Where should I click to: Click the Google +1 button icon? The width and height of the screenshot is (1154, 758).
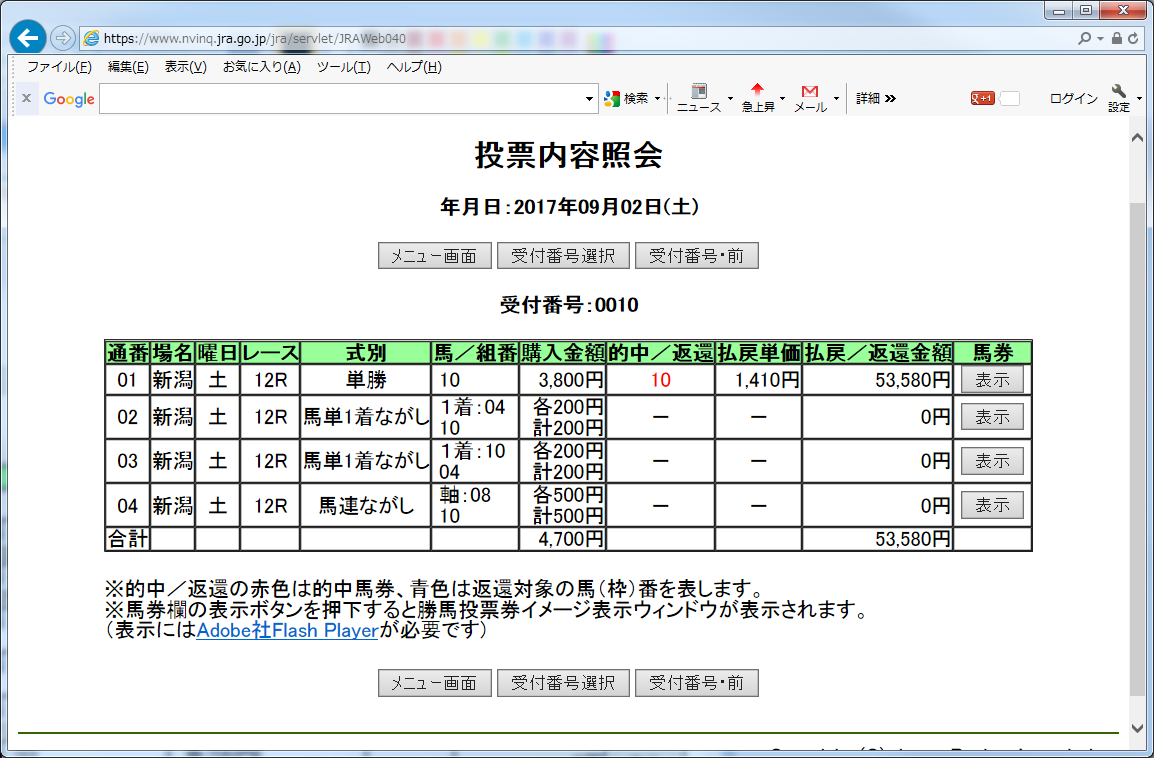pos(983,99)
